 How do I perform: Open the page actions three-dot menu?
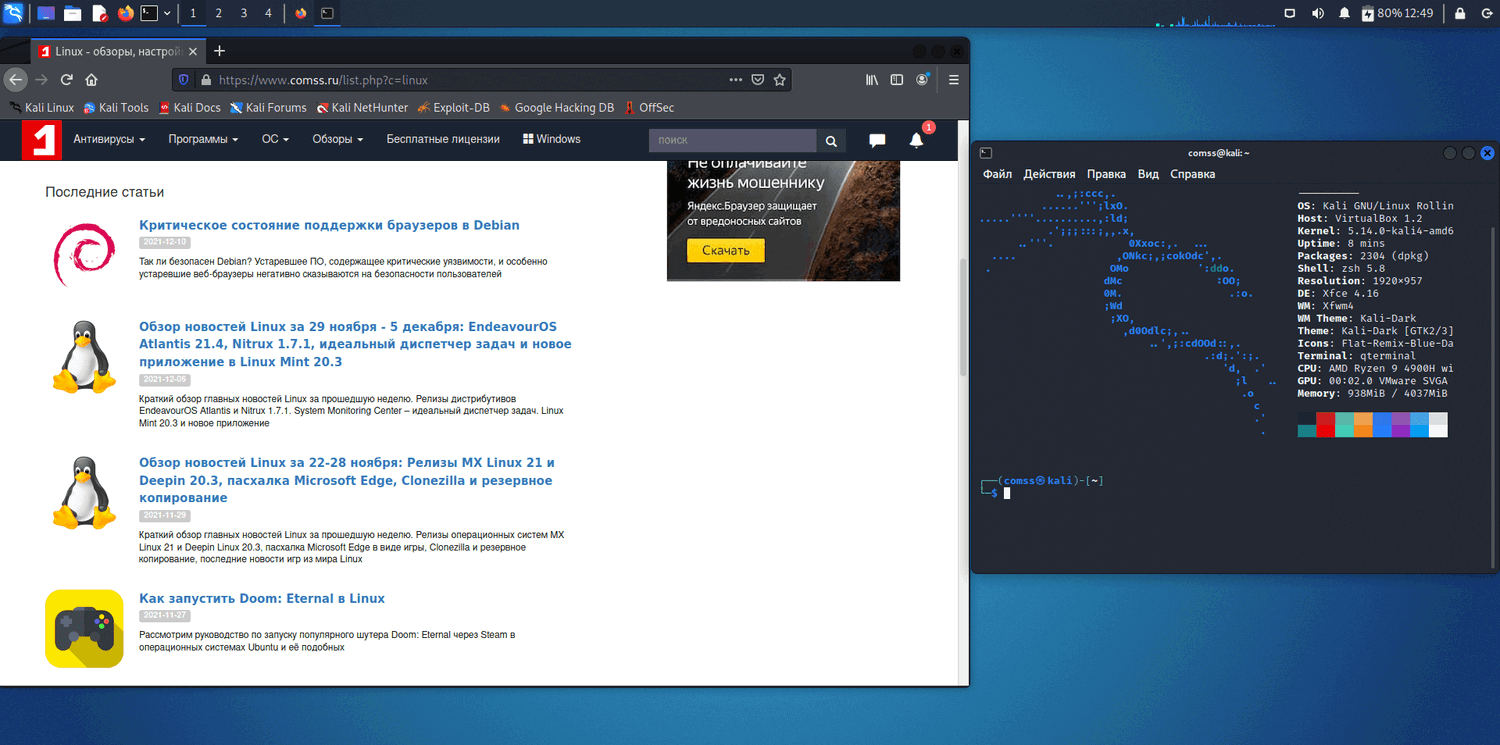tap(736, 80)
